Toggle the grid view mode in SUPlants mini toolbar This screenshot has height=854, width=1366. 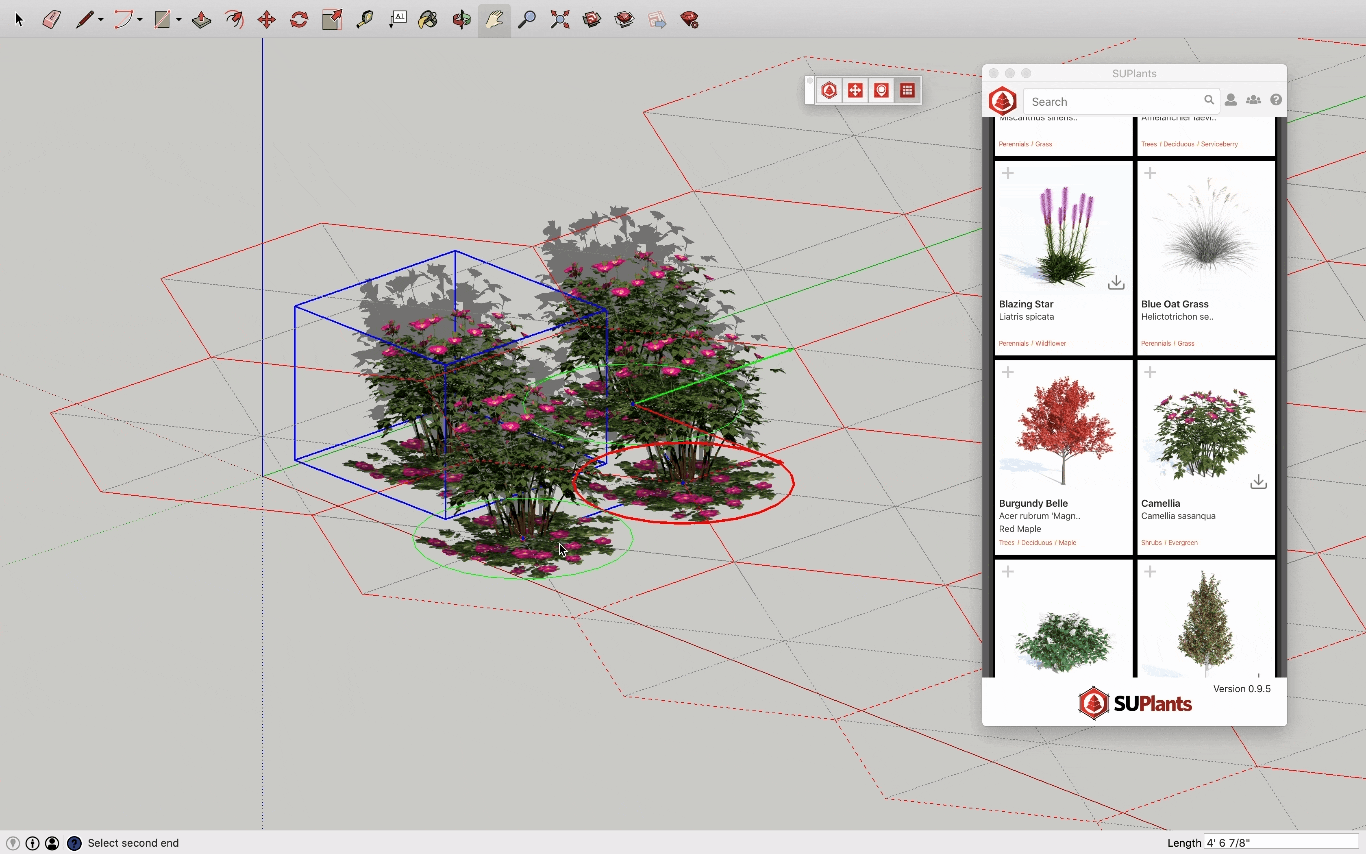907,90
